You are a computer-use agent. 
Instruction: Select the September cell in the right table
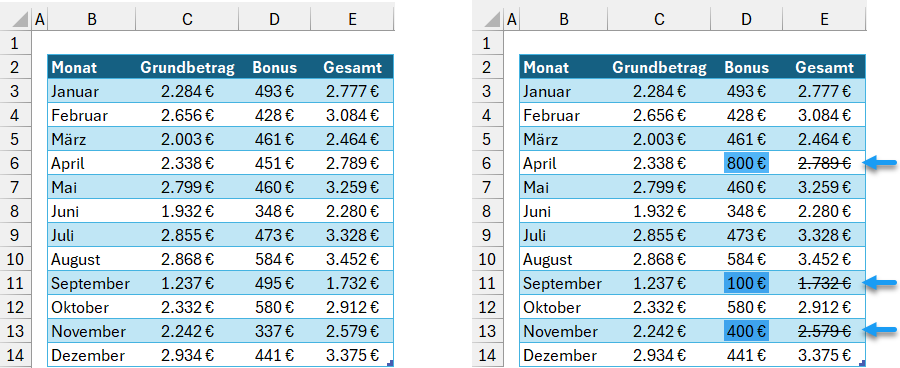564,284
